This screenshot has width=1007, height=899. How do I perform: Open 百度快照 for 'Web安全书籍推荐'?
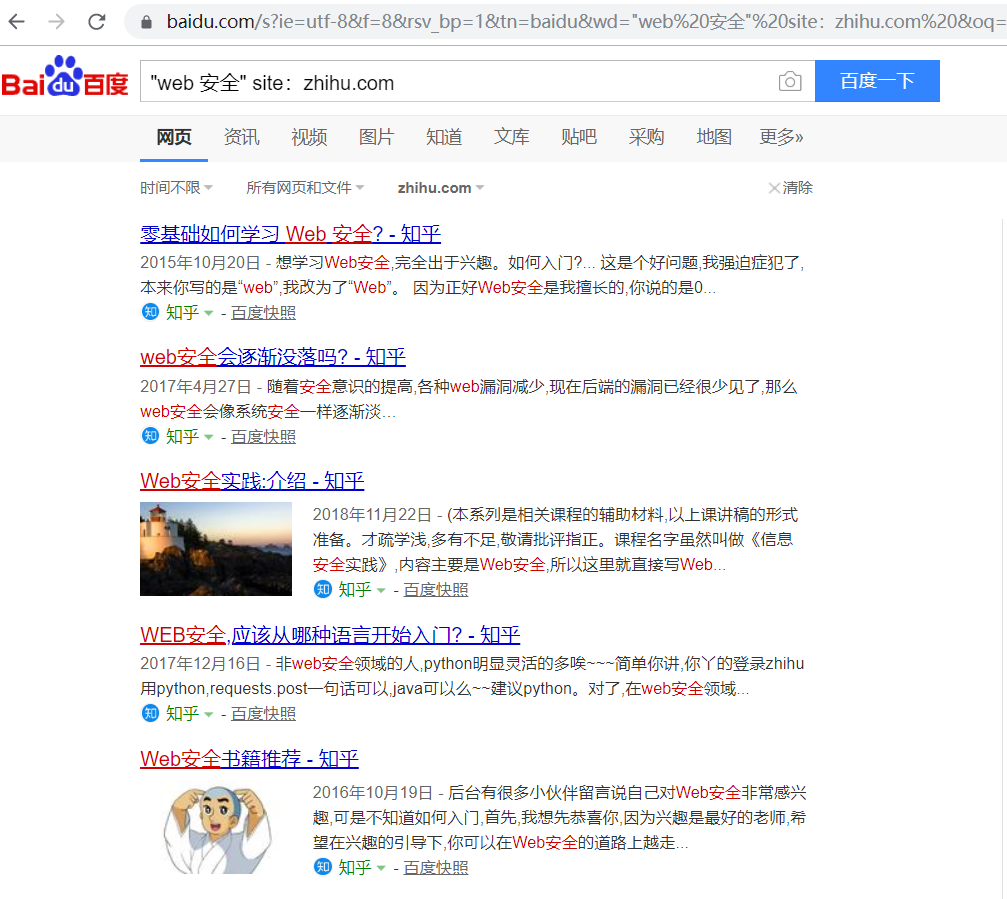click(436, 868)
